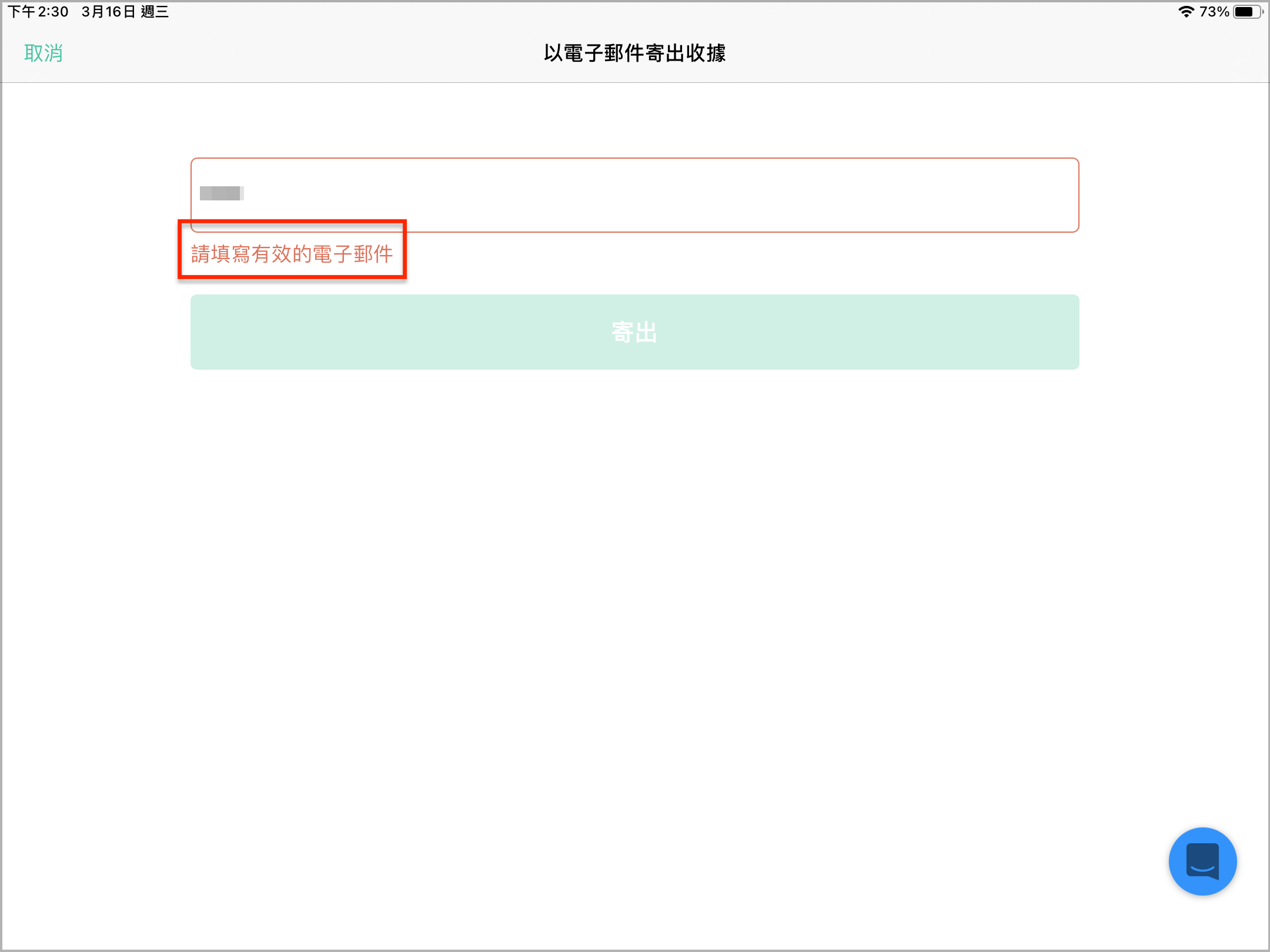Tap the 下午 2:30 clock in status bar
Screen dimensions: 1270x952
pyautogui.click(x=38, y=12)
